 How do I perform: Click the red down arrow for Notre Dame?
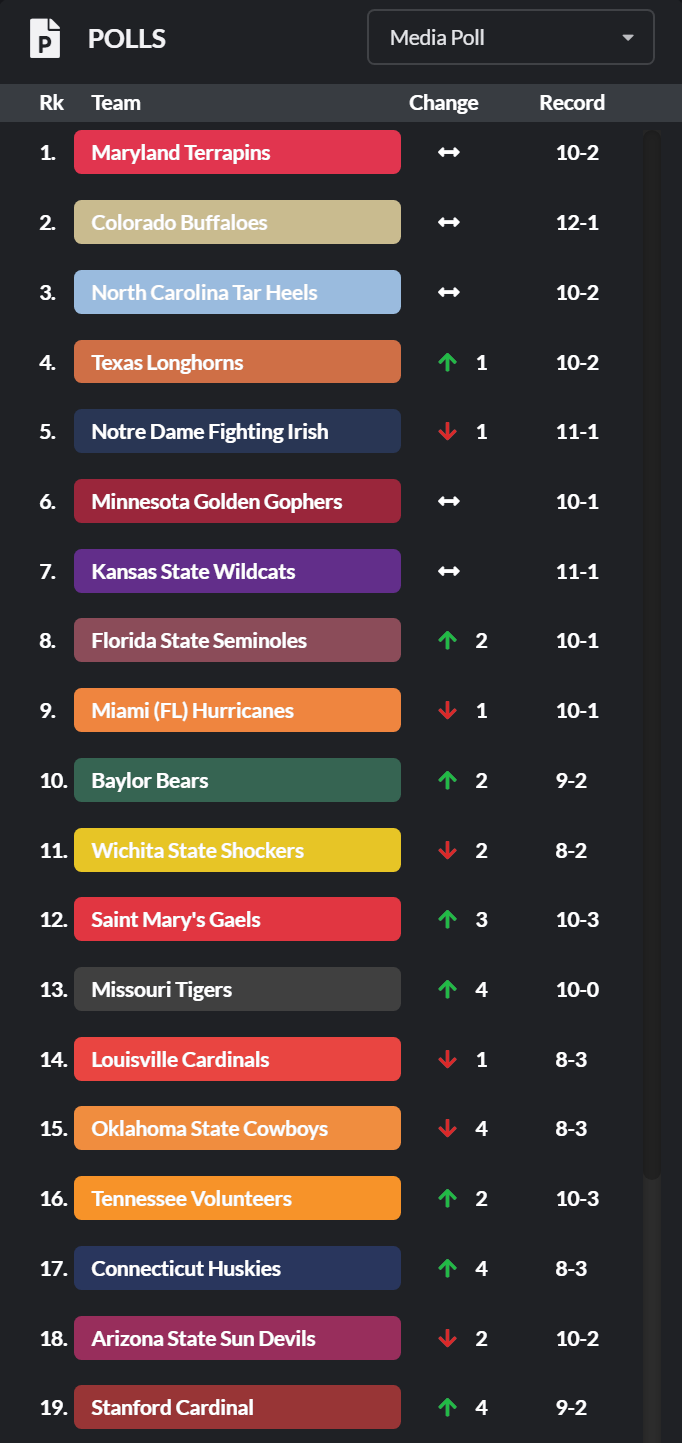[x=448, y=432]
